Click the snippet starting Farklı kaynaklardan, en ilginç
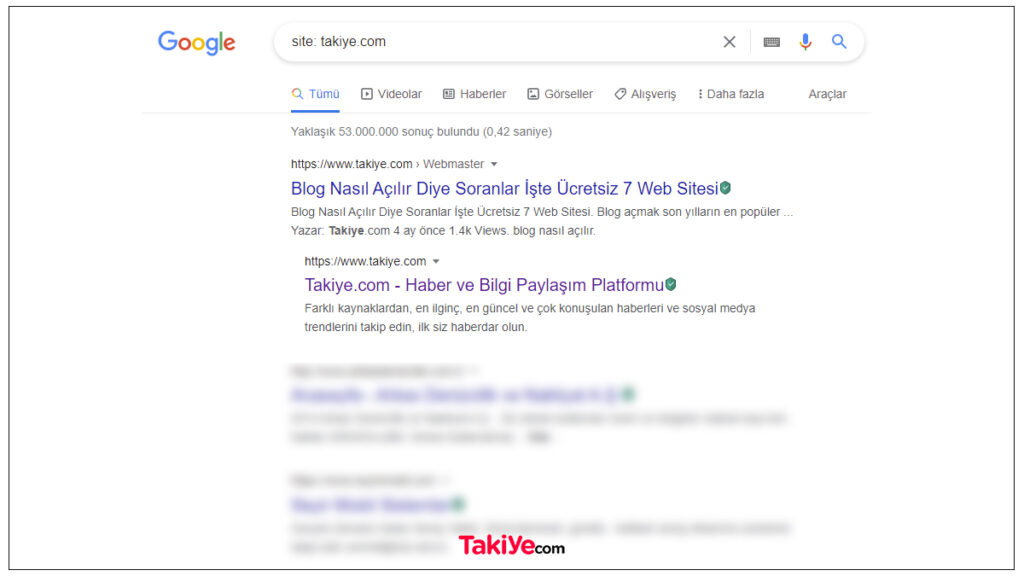This screenshot has height=576, width=1024. pos(530,317)
